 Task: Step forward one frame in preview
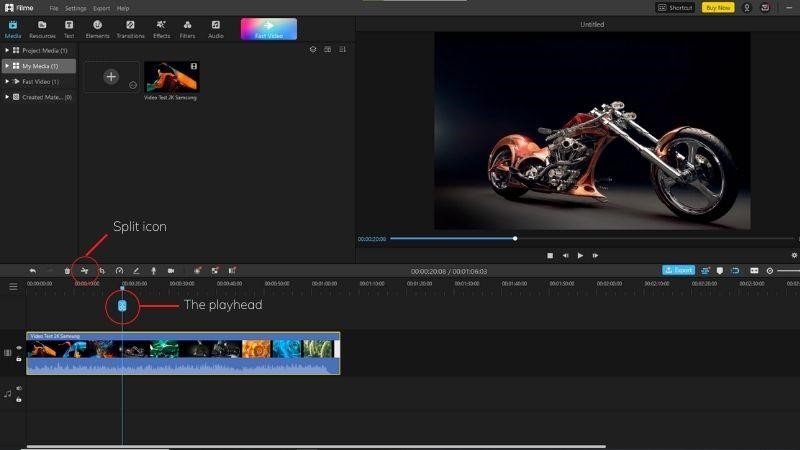pos(595,256)
